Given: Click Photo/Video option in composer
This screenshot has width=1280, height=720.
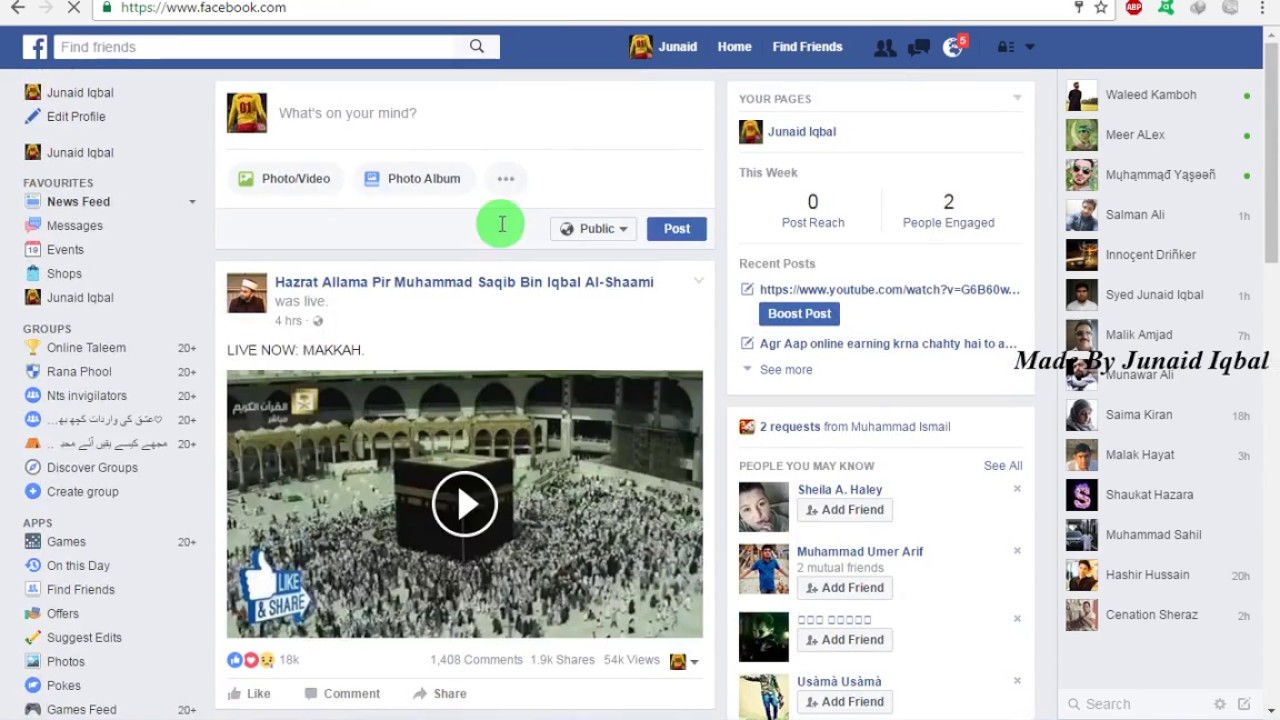Looking at the screenshot, I should pyautogui.click(x=285, y=179).
